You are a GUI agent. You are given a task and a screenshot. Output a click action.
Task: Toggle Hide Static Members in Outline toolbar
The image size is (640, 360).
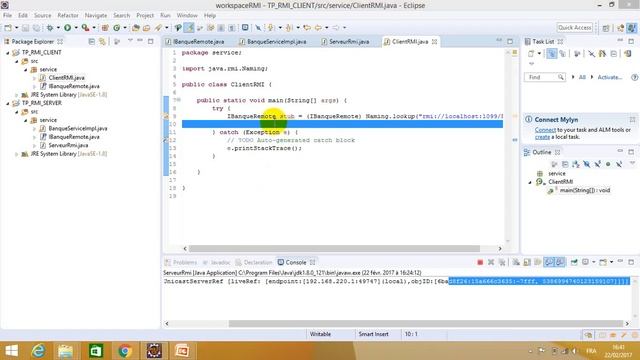point(598,164)
